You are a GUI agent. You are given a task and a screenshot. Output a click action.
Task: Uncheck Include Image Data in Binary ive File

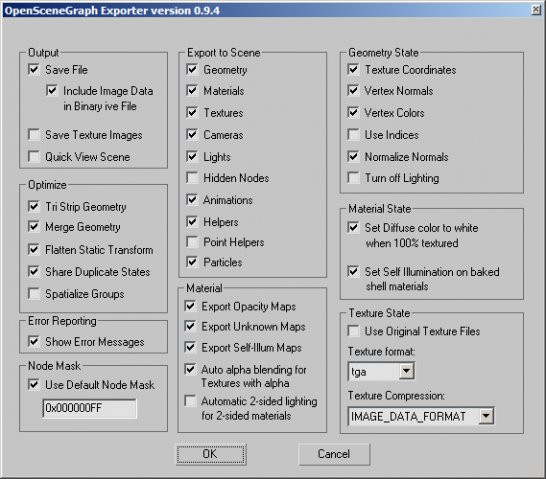pyautogui.click(x=52, y=91)
